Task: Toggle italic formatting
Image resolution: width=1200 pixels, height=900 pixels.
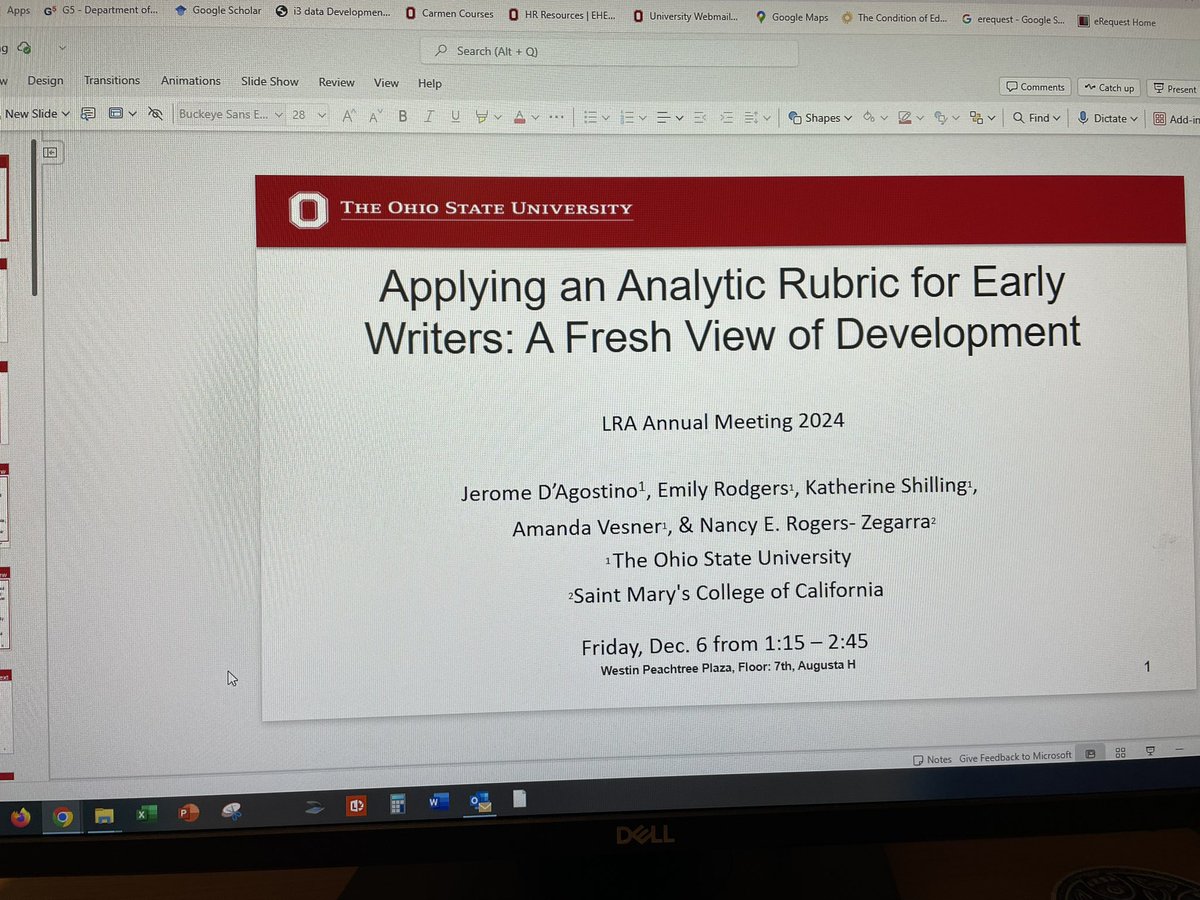Action: (429, 117)
